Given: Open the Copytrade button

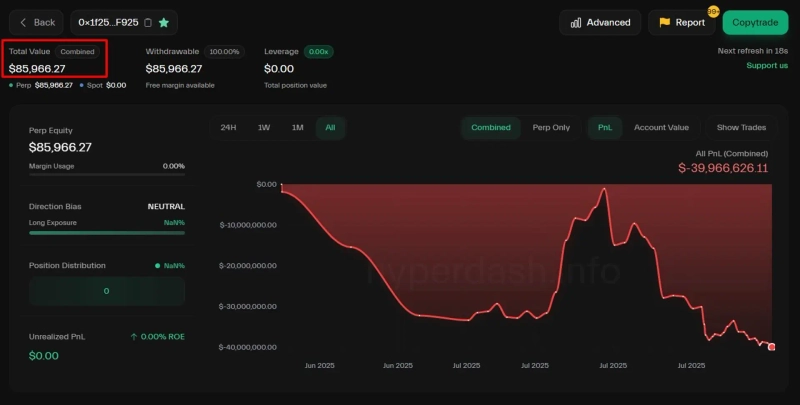Looking at the screenshot, I should point(755,22).
